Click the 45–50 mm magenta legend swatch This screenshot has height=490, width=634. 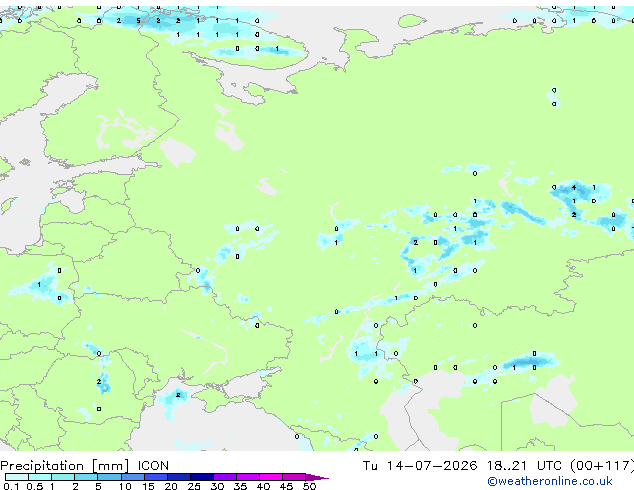294,477
